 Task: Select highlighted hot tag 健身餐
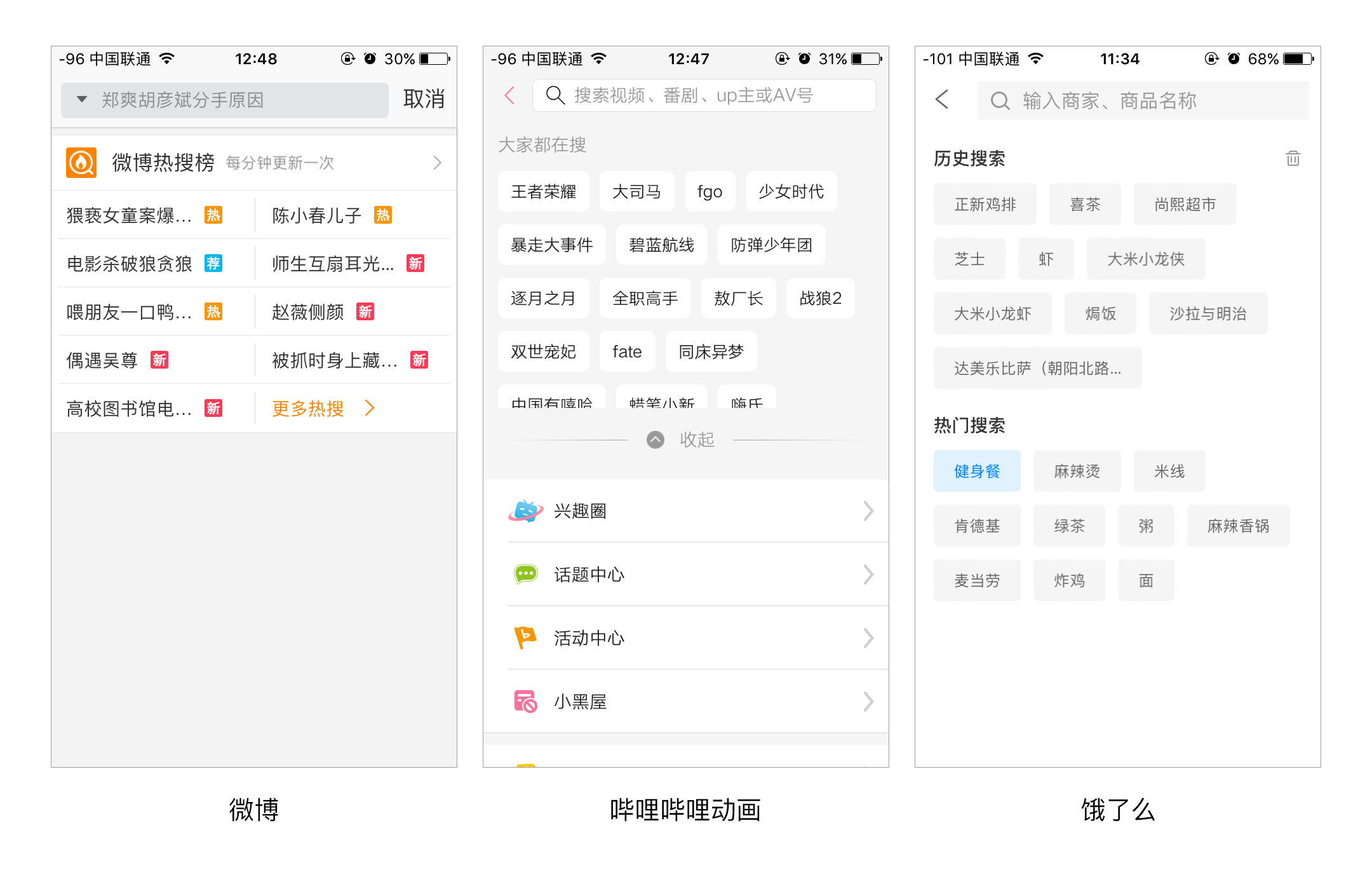pos(977,471)
